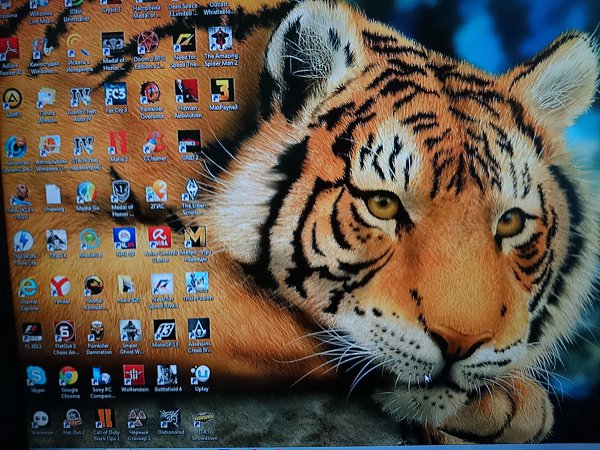Select Call of Duty Black Ops 2
600x450 pixels.
(105, 418)
